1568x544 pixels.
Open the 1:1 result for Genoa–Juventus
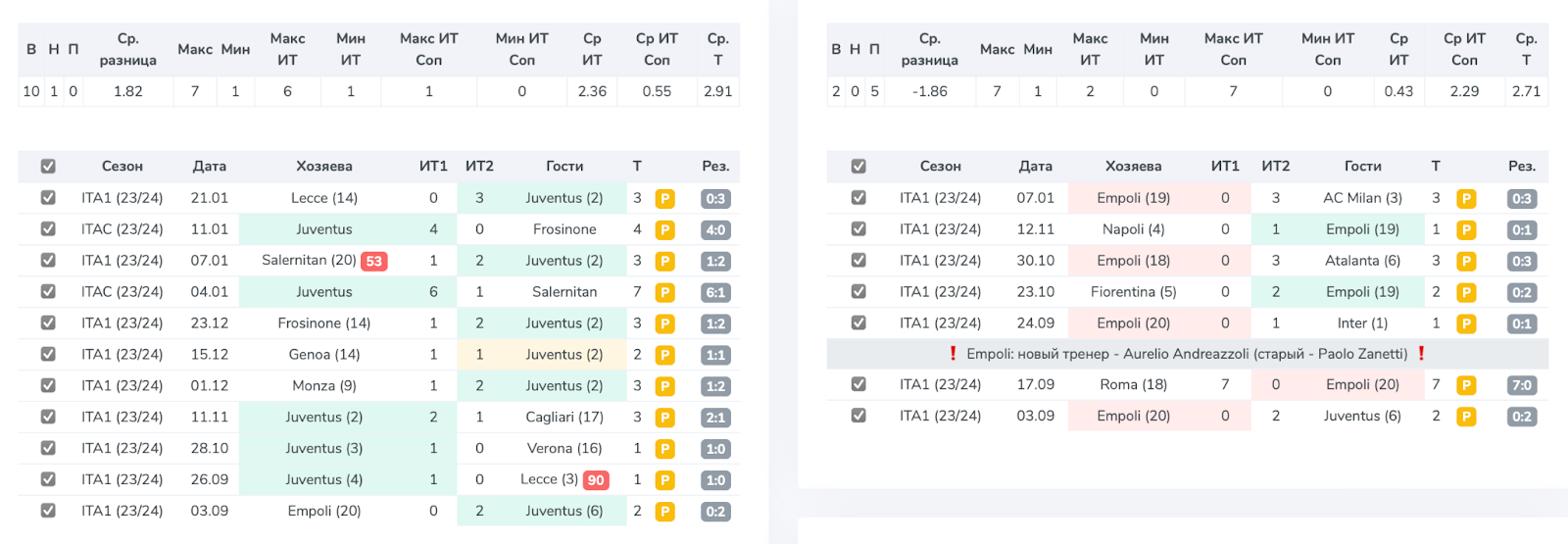coord(715,355)
